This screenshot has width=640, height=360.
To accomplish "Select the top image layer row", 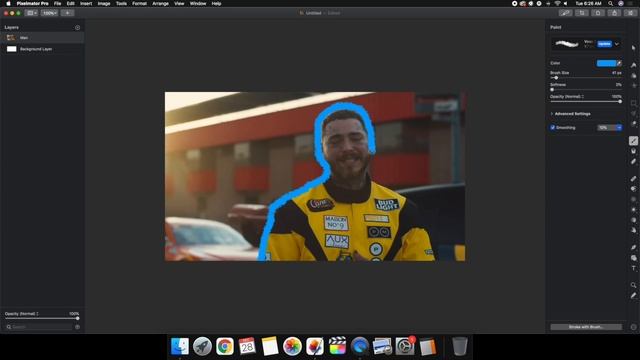I will 42,38.
